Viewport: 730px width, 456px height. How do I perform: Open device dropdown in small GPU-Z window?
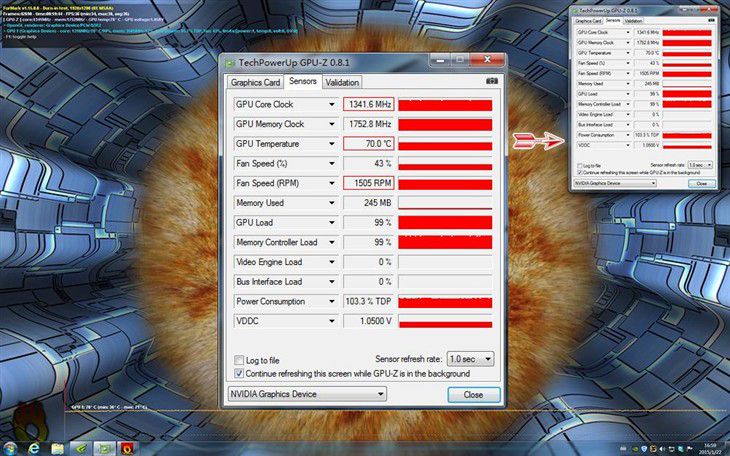click(615, 183)
